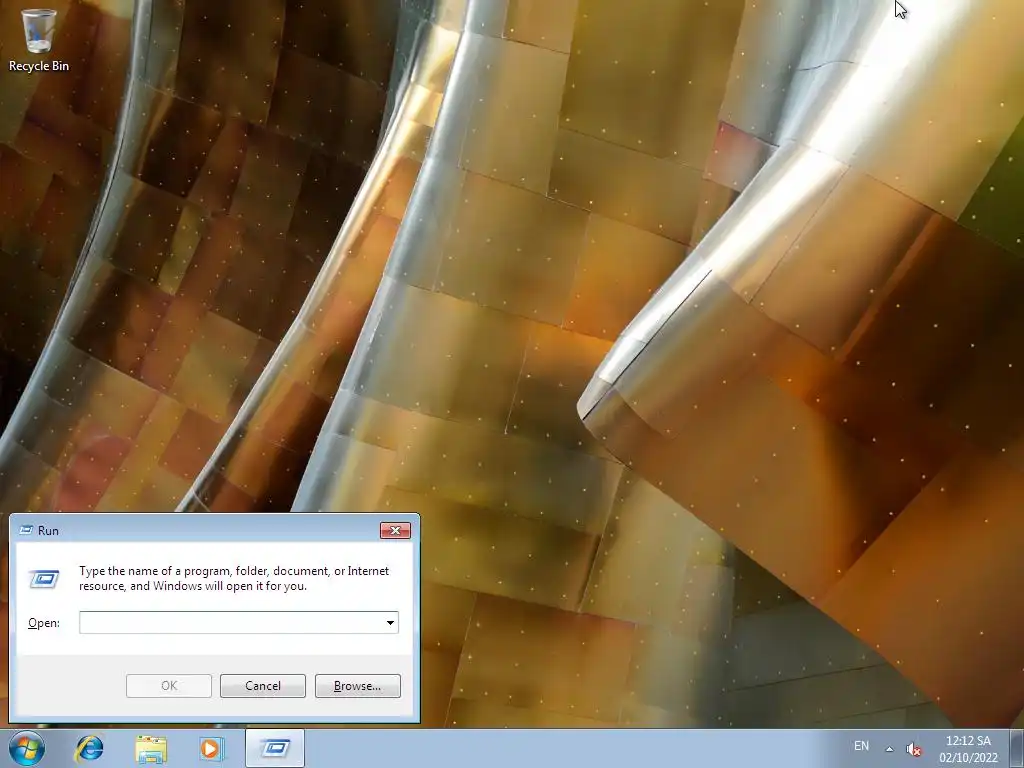This screenshot has width=1024, height=768.
Task: Focus the Open text field
Action: click(x=231, y=622)
